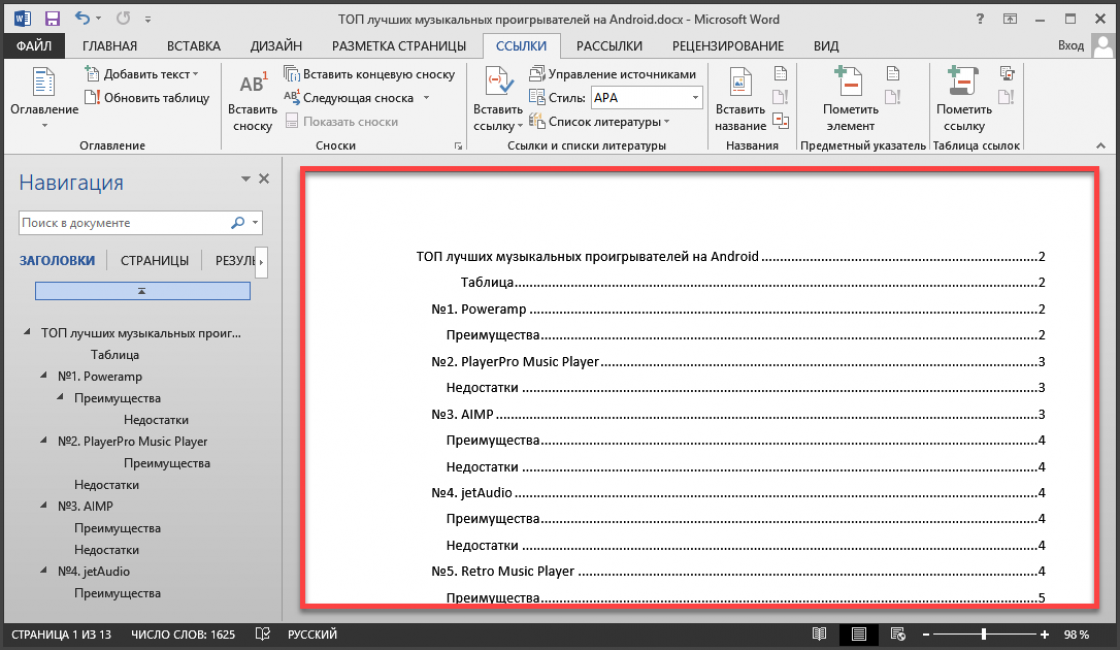
Task: Insert index icon in Предметный указатель group
Action: point(893,73)
